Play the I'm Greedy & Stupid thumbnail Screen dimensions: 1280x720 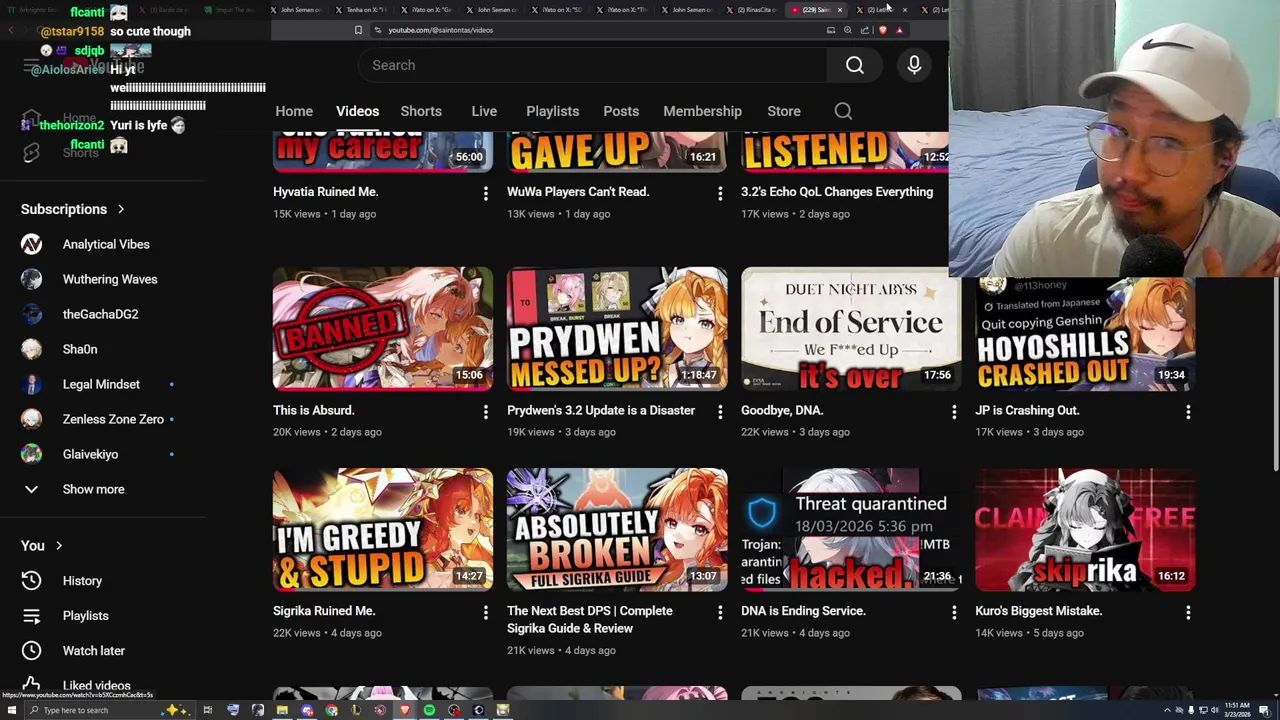tap(383, 530)
